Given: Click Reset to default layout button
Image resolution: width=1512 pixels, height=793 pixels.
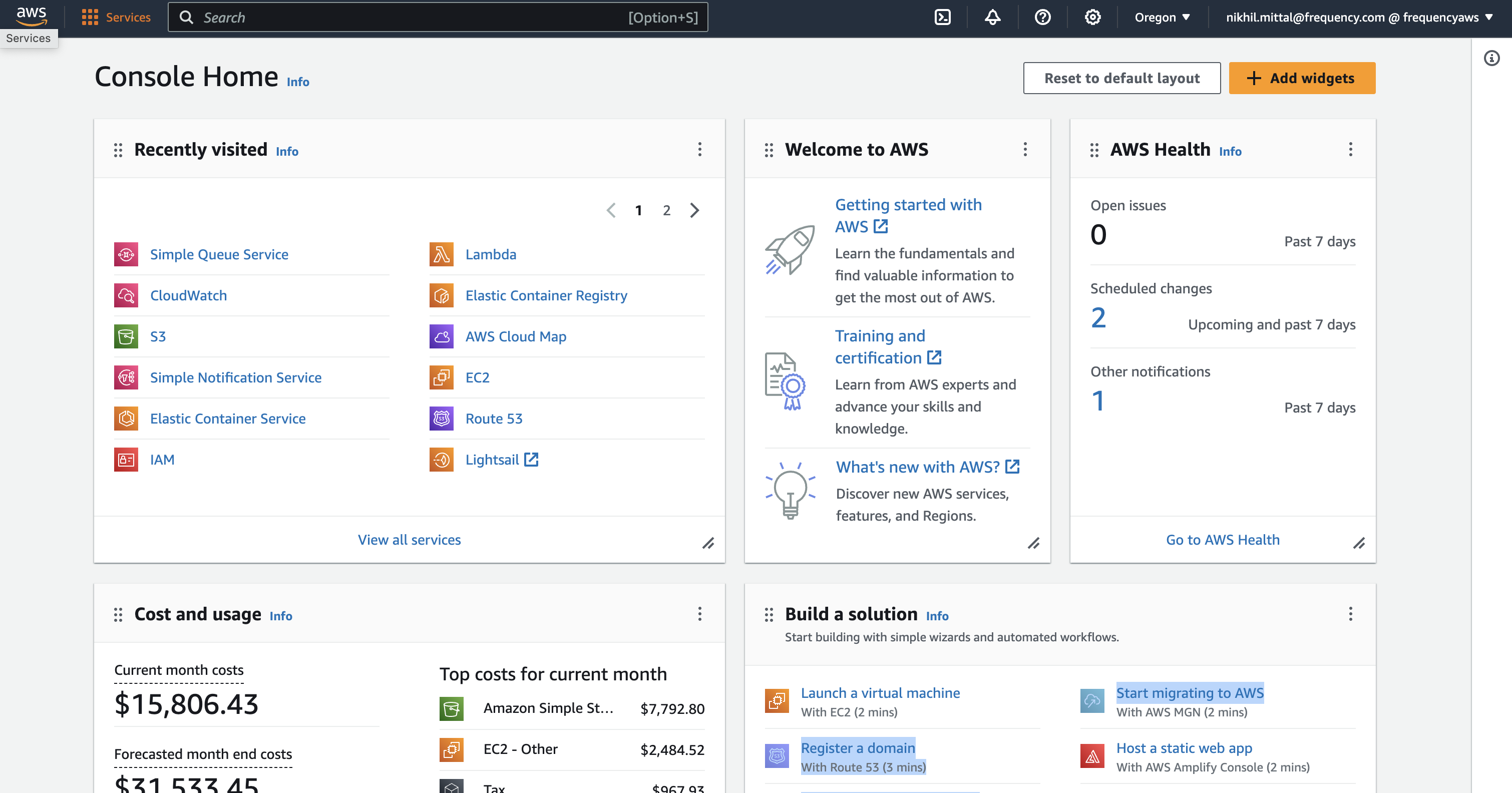Looking at the screenshot, I should (x=1121, y=78).
